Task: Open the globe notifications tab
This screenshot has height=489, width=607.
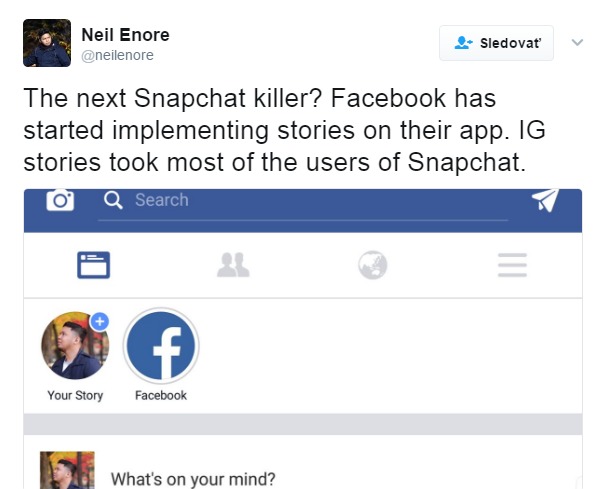Action: pos(372,265)
